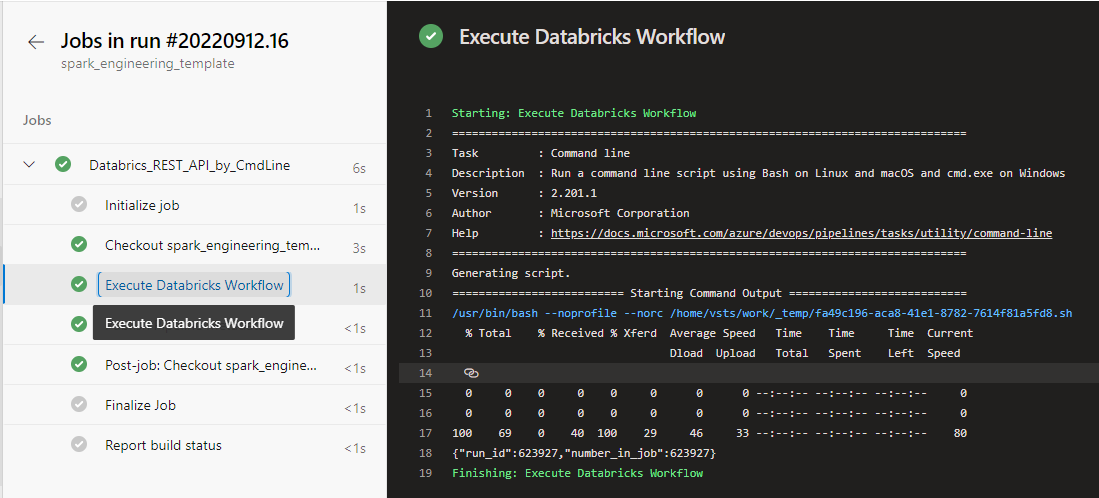1099x498 pixels.
Task: Click the Author : Microsoft Corporation line
Action: pos(571,213)
